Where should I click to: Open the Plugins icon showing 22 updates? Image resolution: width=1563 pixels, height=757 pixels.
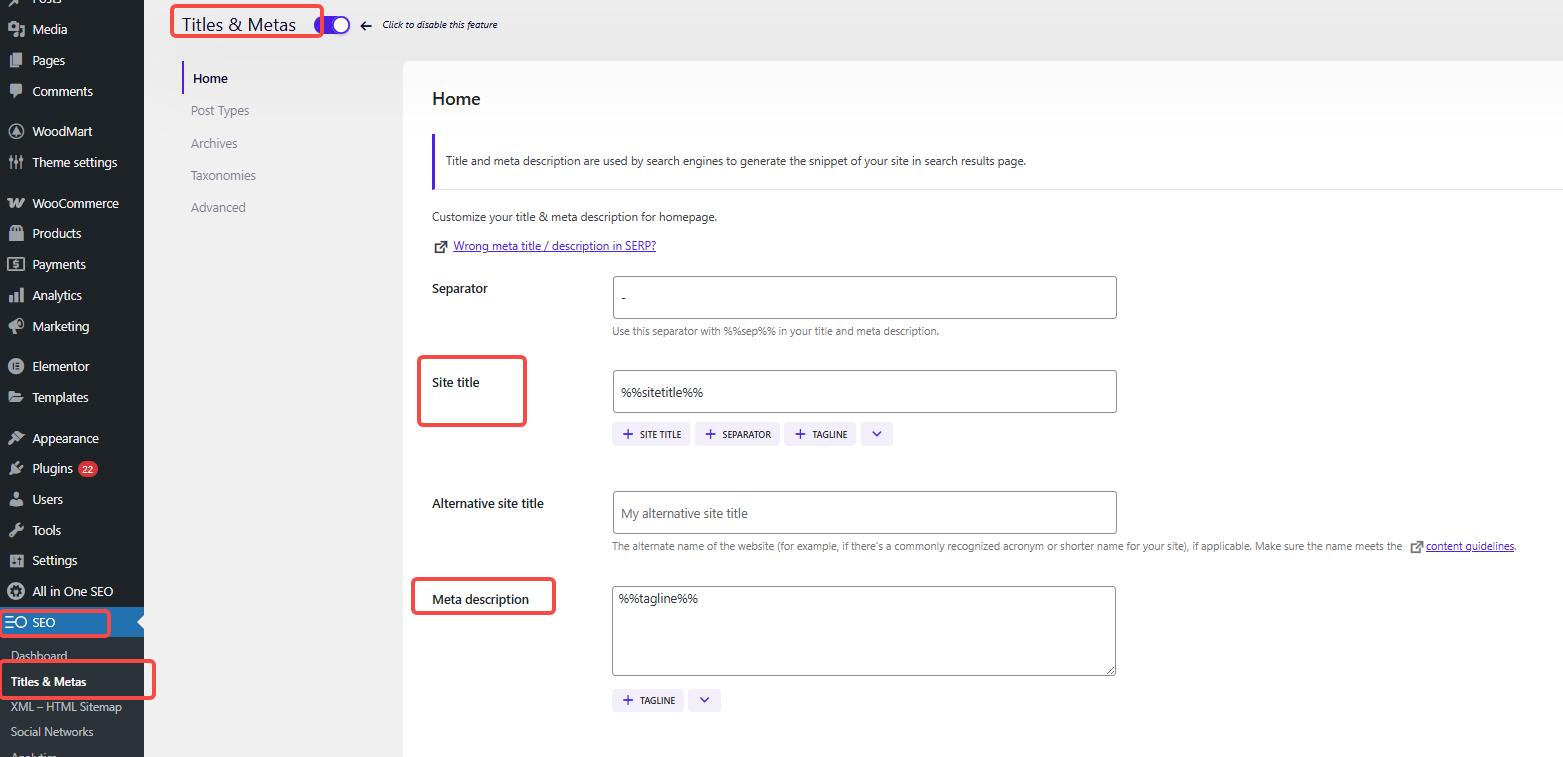click(17, 468)
